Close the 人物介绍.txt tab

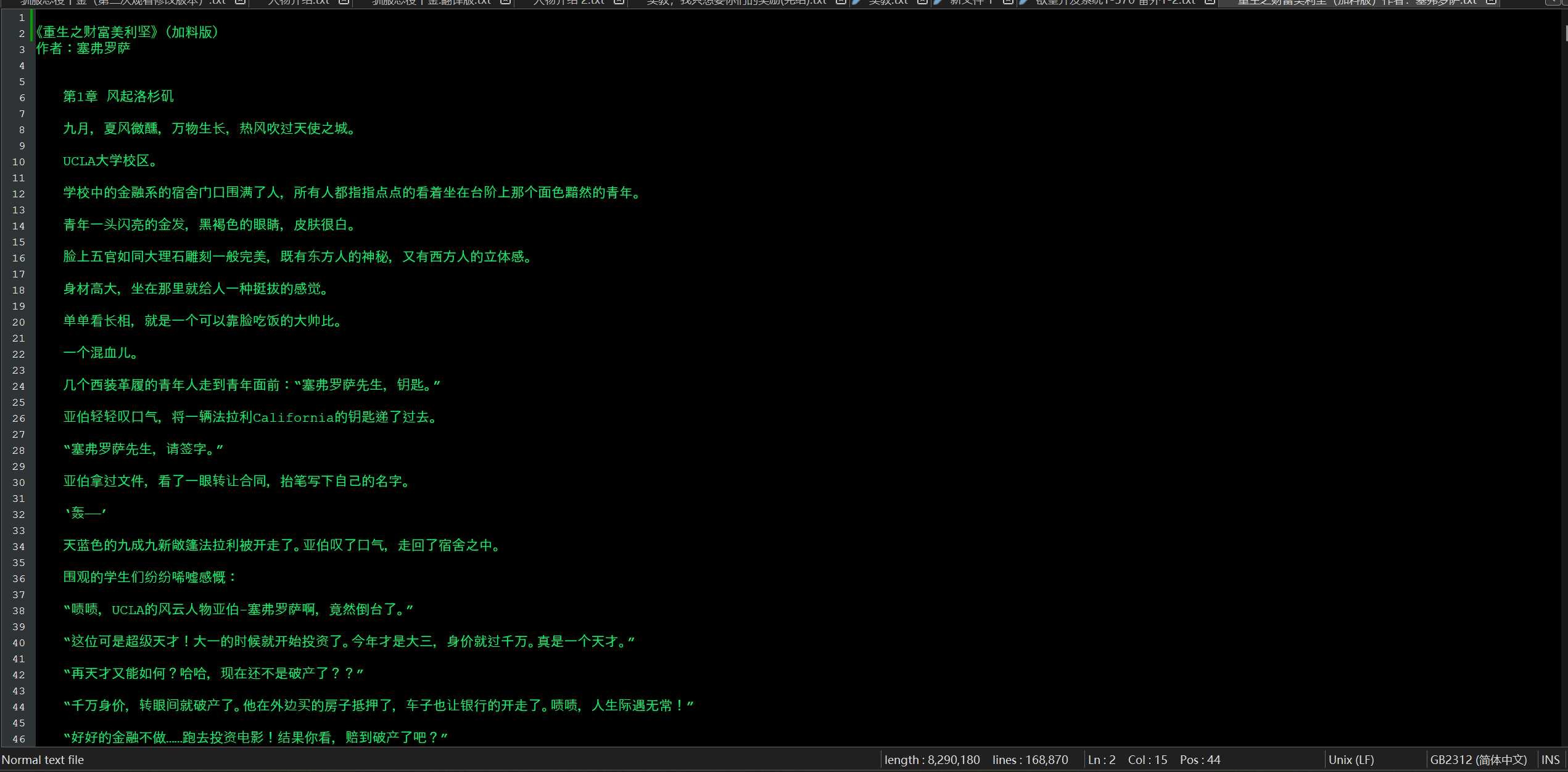click(344, 2)
